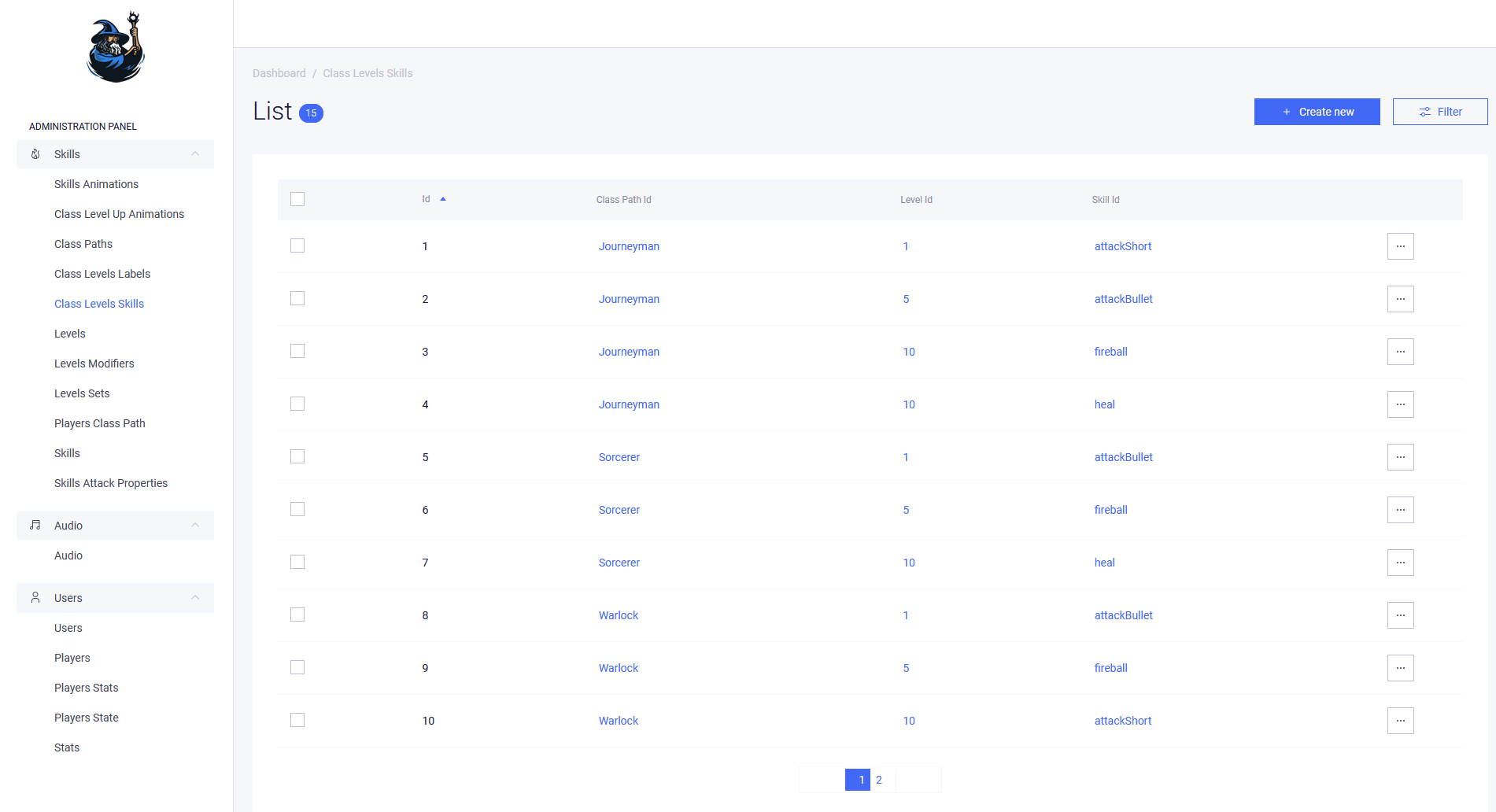Check the checkbox for row 3
Image resolution: width=1496 pixels, height=812 pixels.
click(x=297, y=352)
